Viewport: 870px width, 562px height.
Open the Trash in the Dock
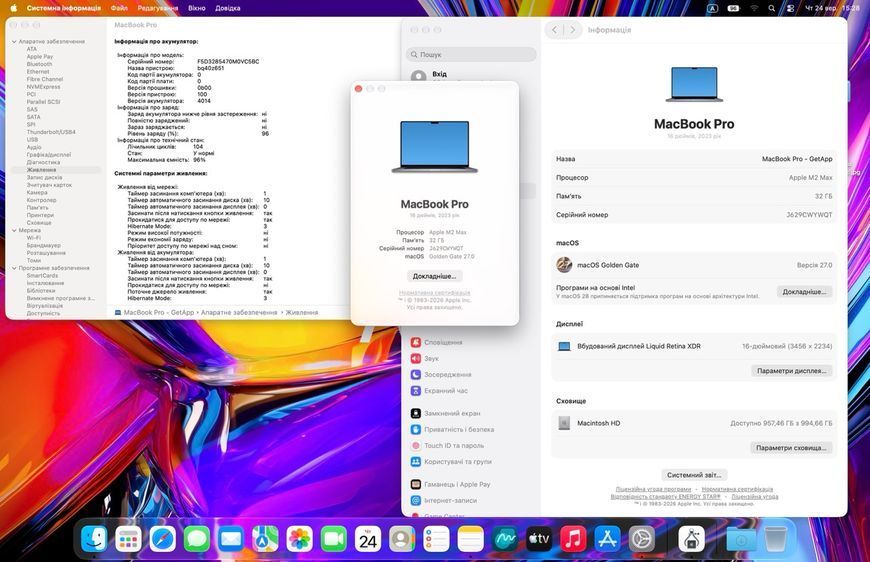775,539
